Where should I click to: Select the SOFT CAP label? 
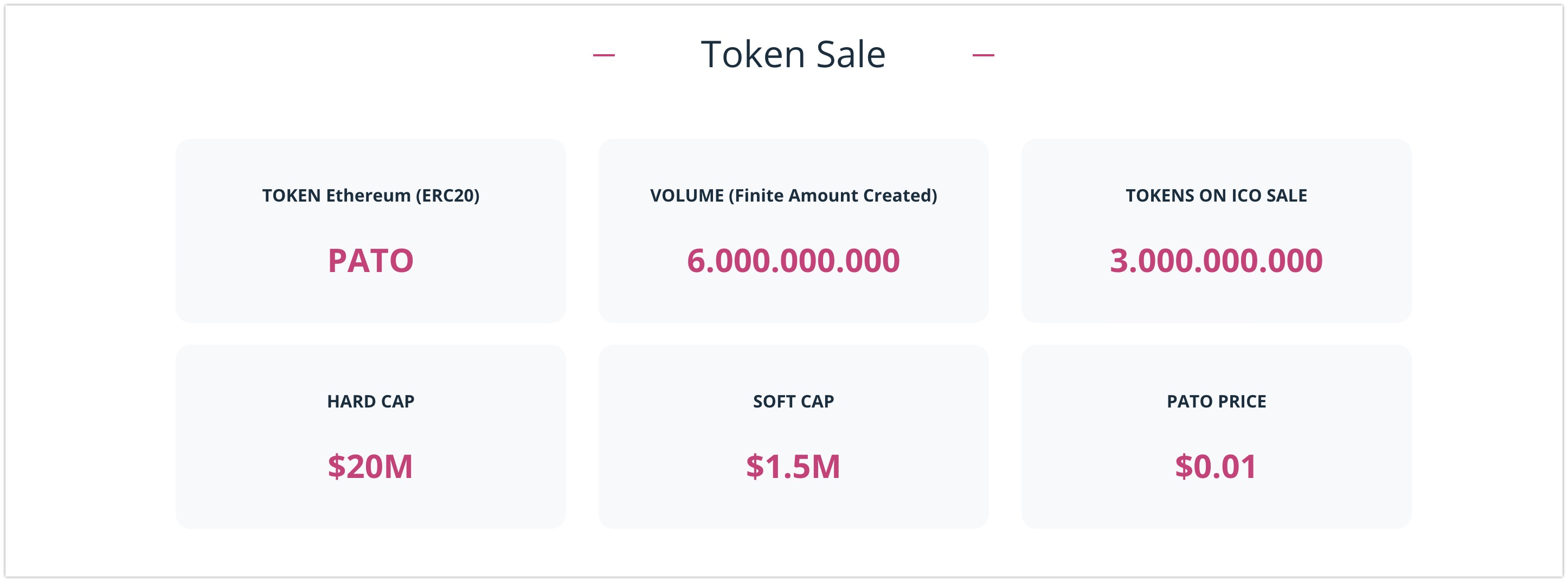point(793,402)
